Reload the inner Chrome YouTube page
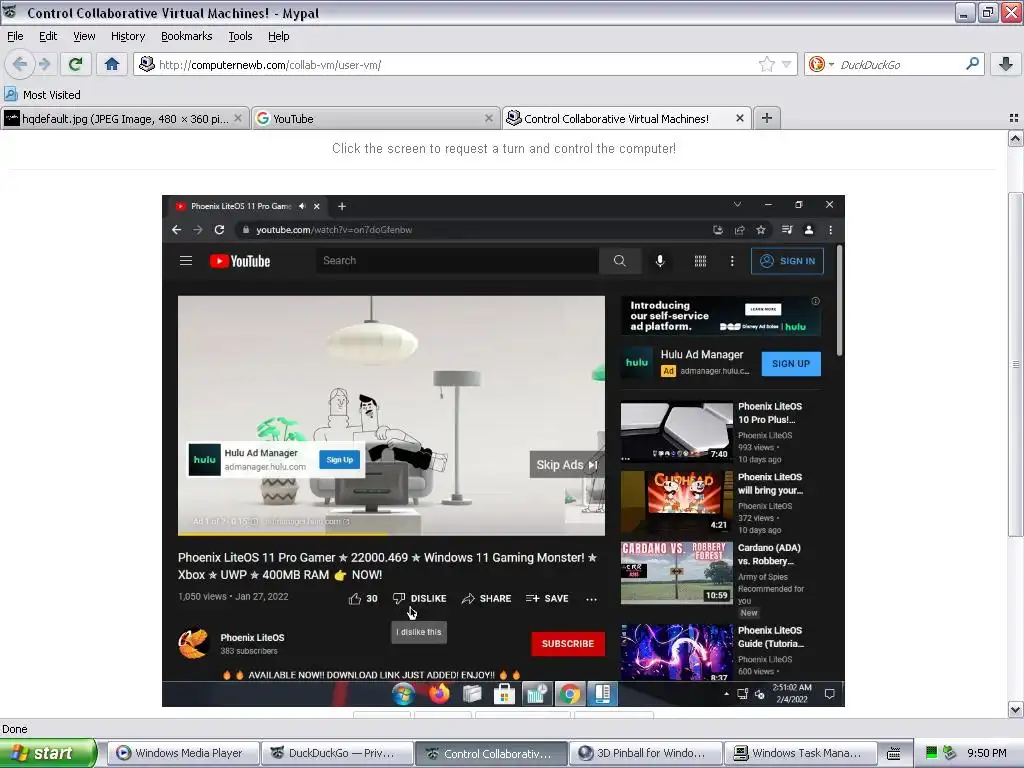The width and height of the screenshot is (1024, 768). pos(219,230)
